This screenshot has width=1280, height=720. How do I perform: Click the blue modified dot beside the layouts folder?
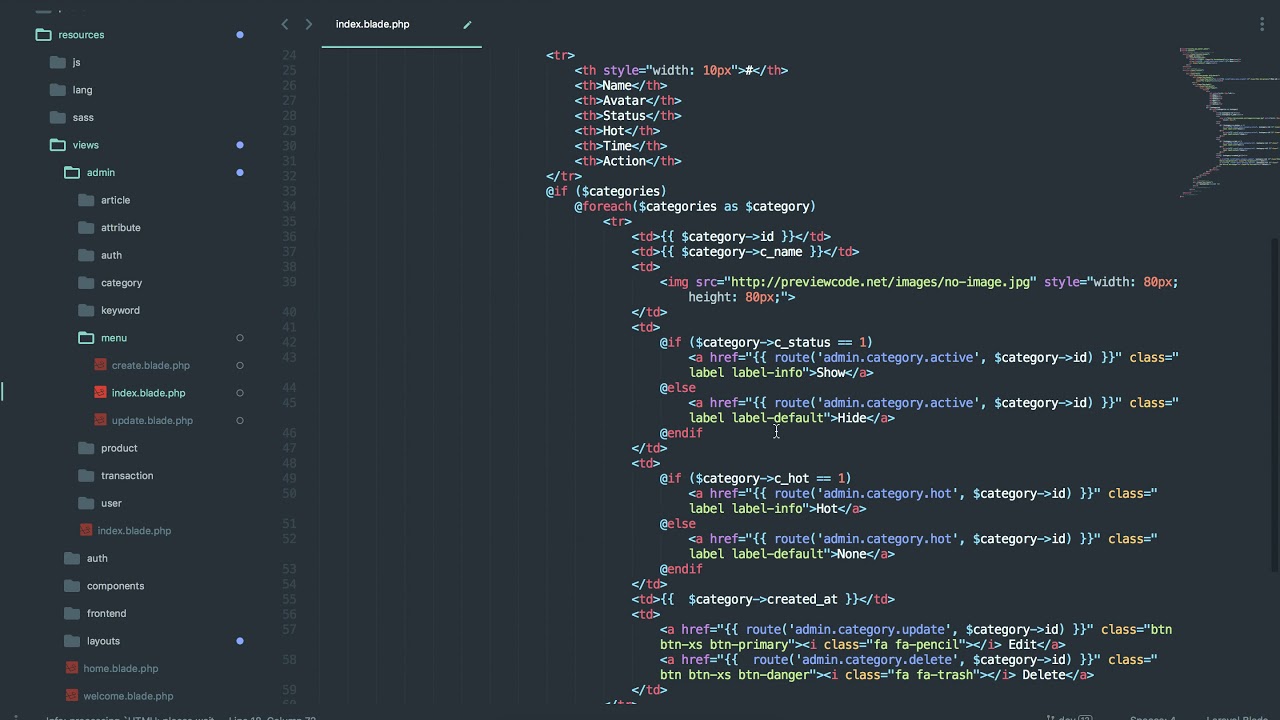(x=240, y=641)
